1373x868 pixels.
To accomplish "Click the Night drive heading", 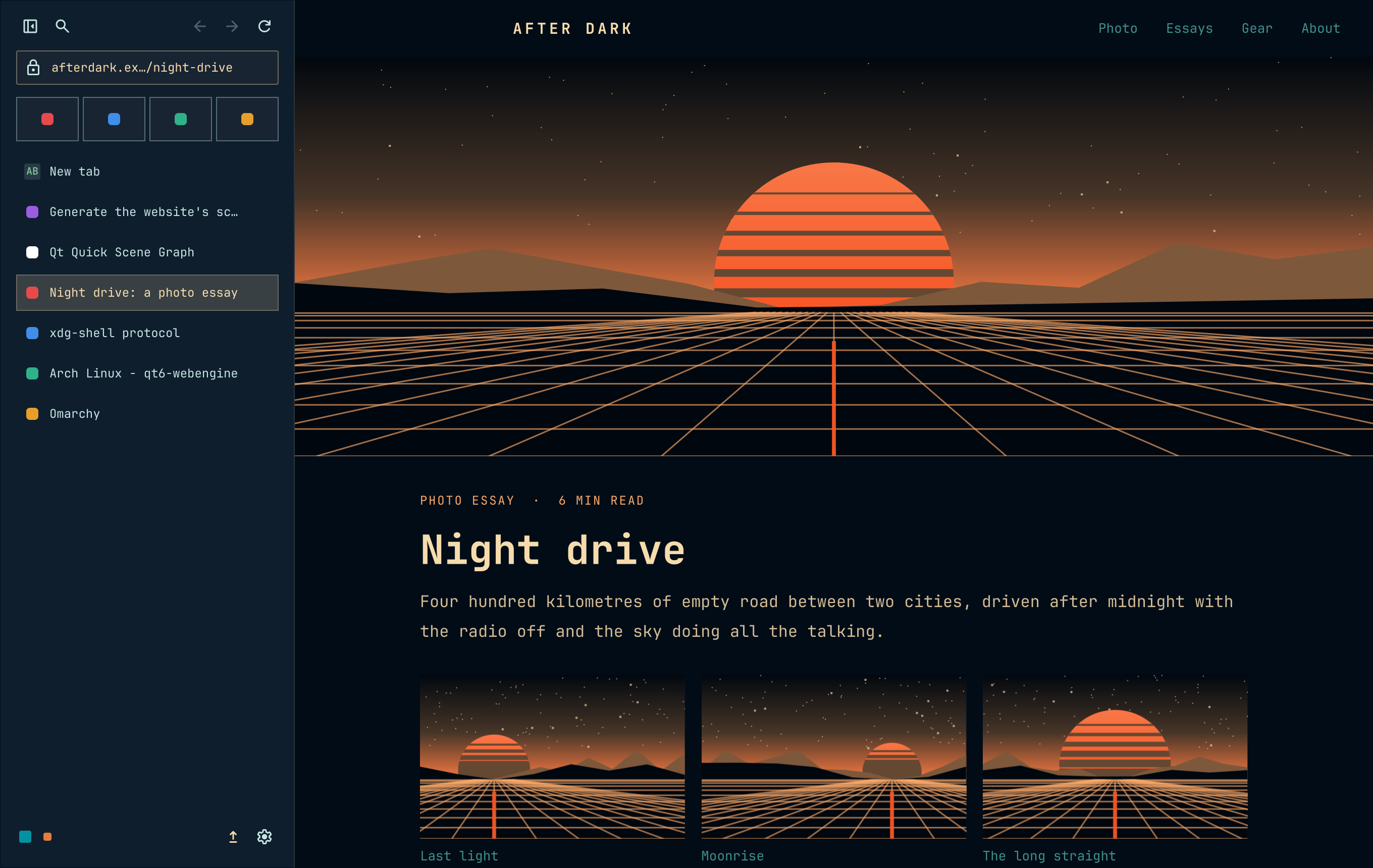I will click(x=553, y=551).
